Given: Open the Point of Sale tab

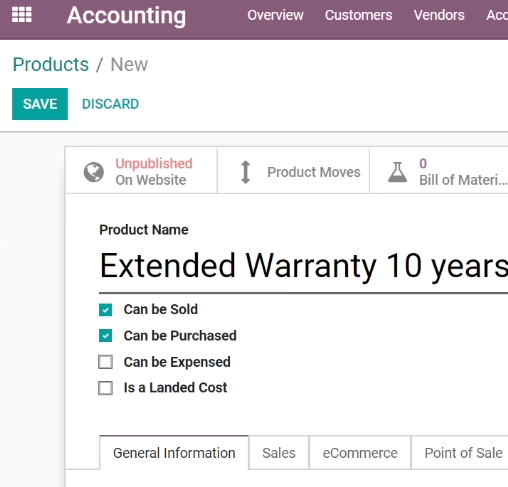Looking at the screenshot, I should 463,453.
